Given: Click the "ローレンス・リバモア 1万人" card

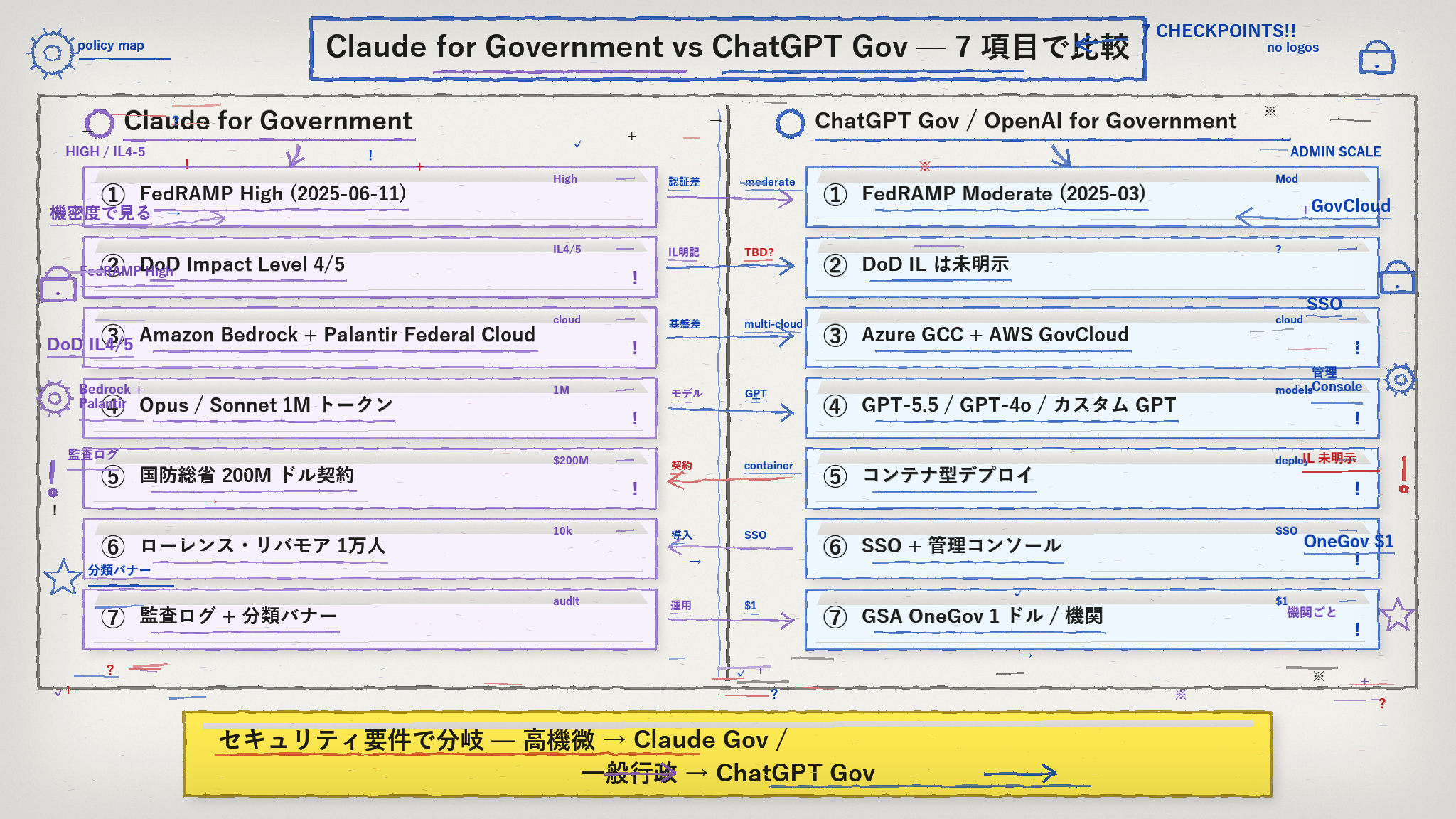Looking at the screenshot, I should tap(370, 549).
